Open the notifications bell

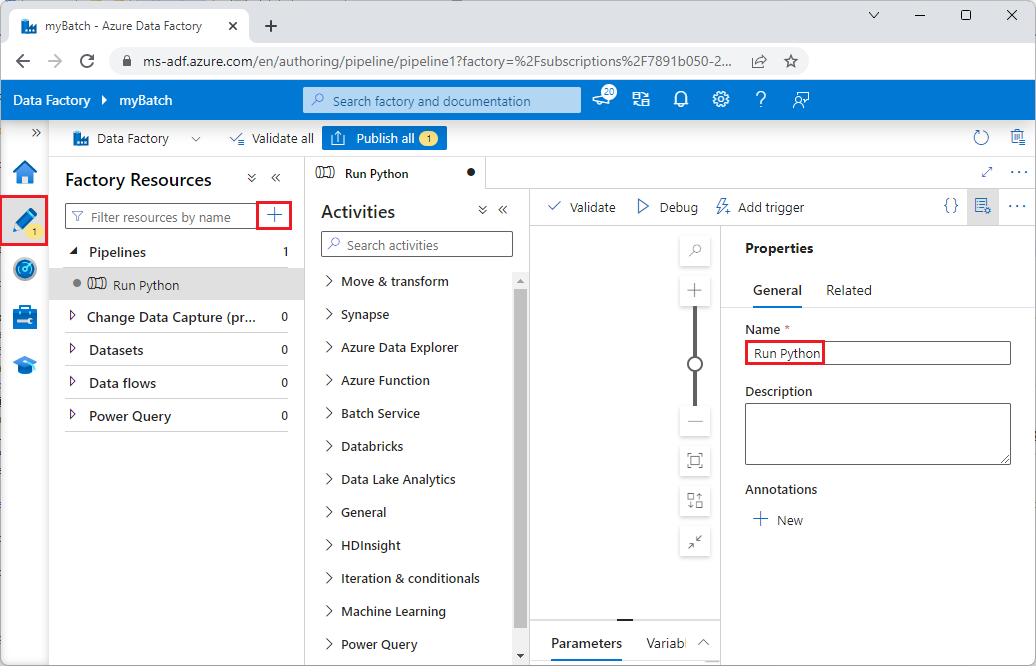pos(681,99)
